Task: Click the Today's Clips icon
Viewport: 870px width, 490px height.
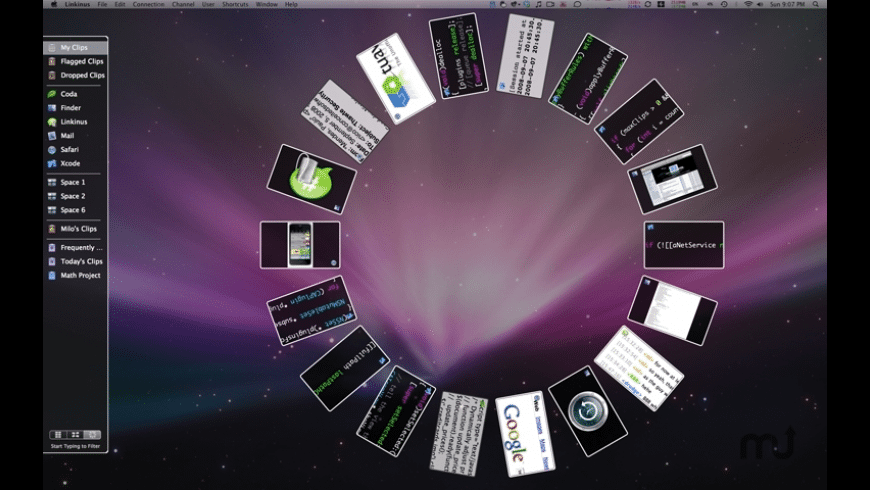Action: (x=52, y=261)
